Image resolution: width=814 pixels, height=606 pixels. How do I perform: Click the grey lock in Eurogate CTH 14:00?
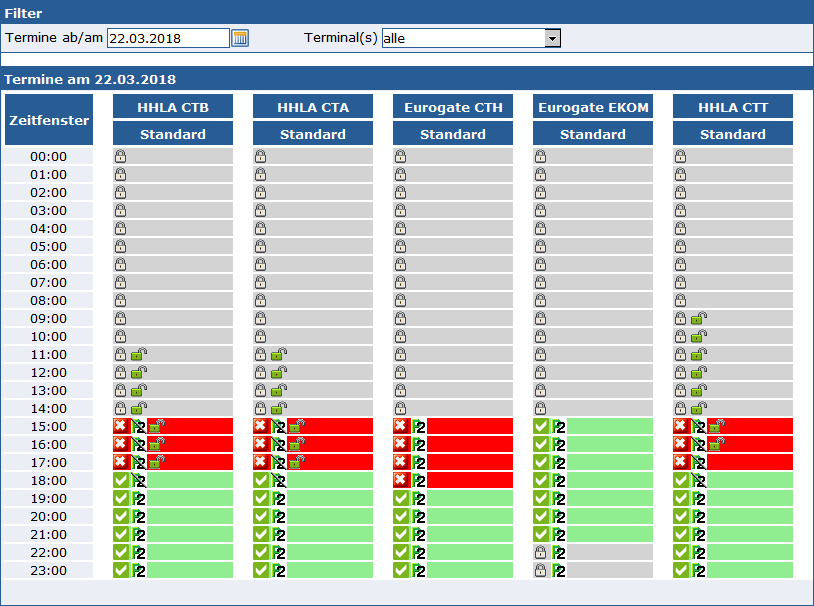click(x=400, y=409)
